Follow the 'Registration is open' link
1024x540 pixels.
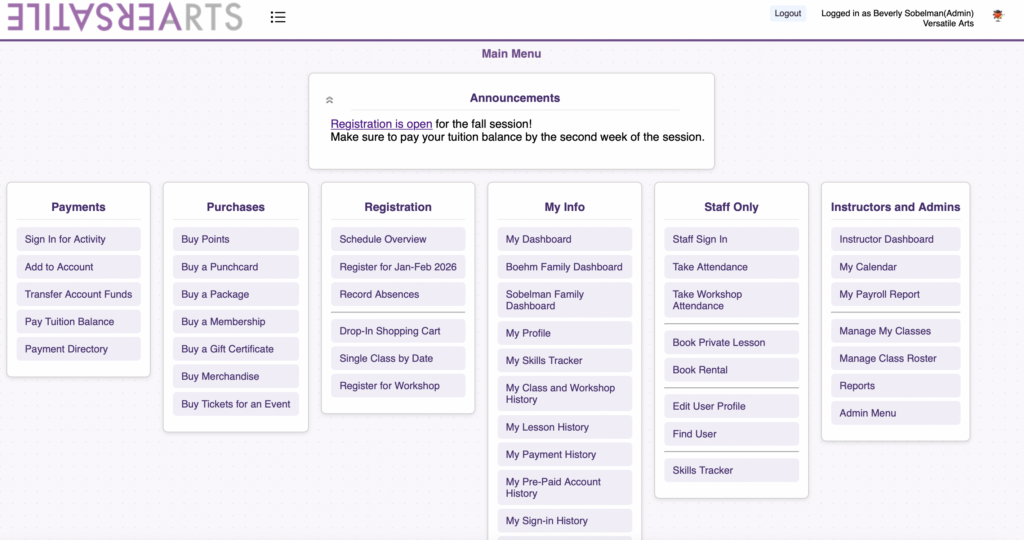[x=381, y=124]
